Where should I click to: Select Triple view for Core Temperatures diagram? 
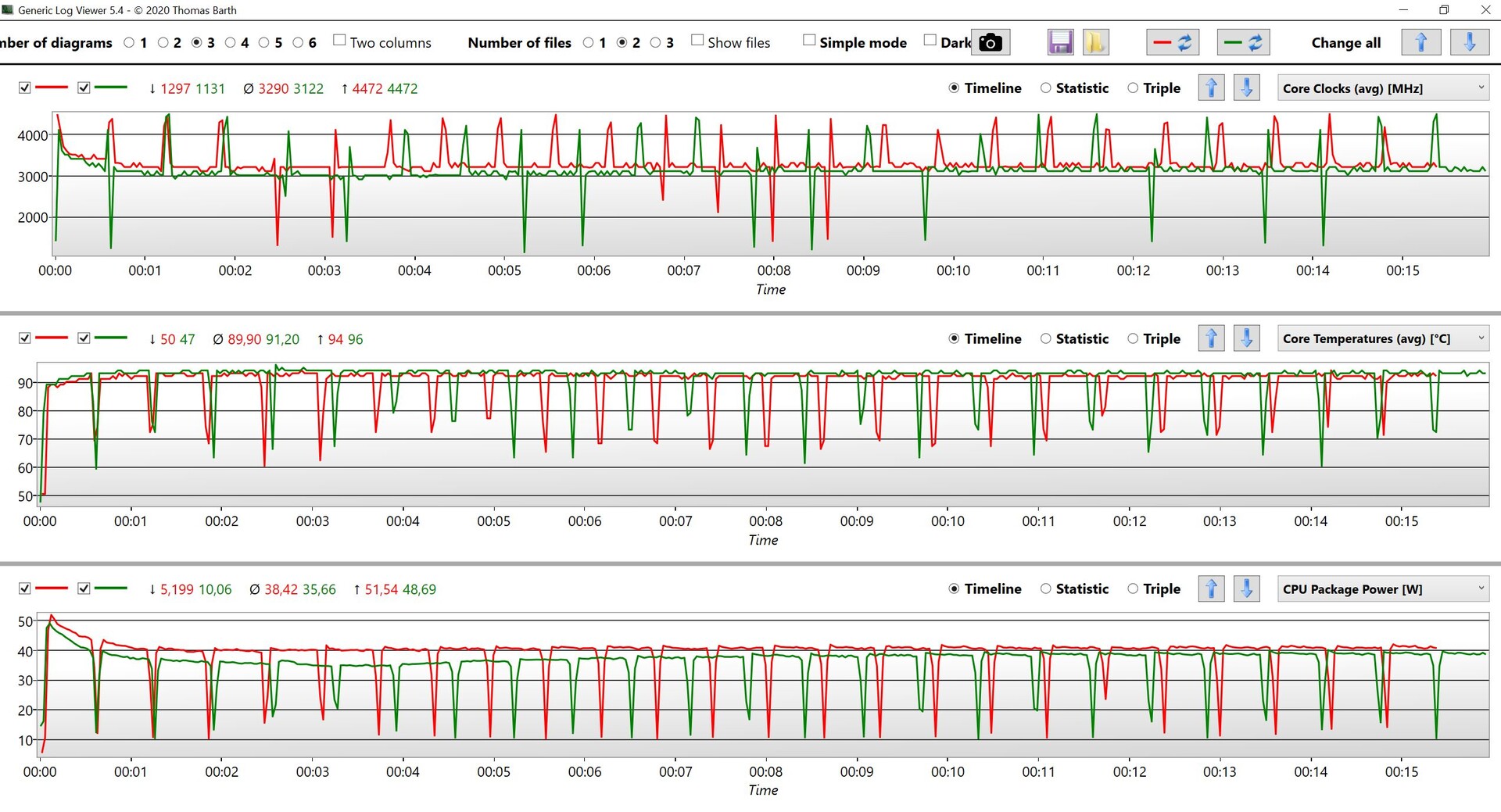pos(1132,338)
